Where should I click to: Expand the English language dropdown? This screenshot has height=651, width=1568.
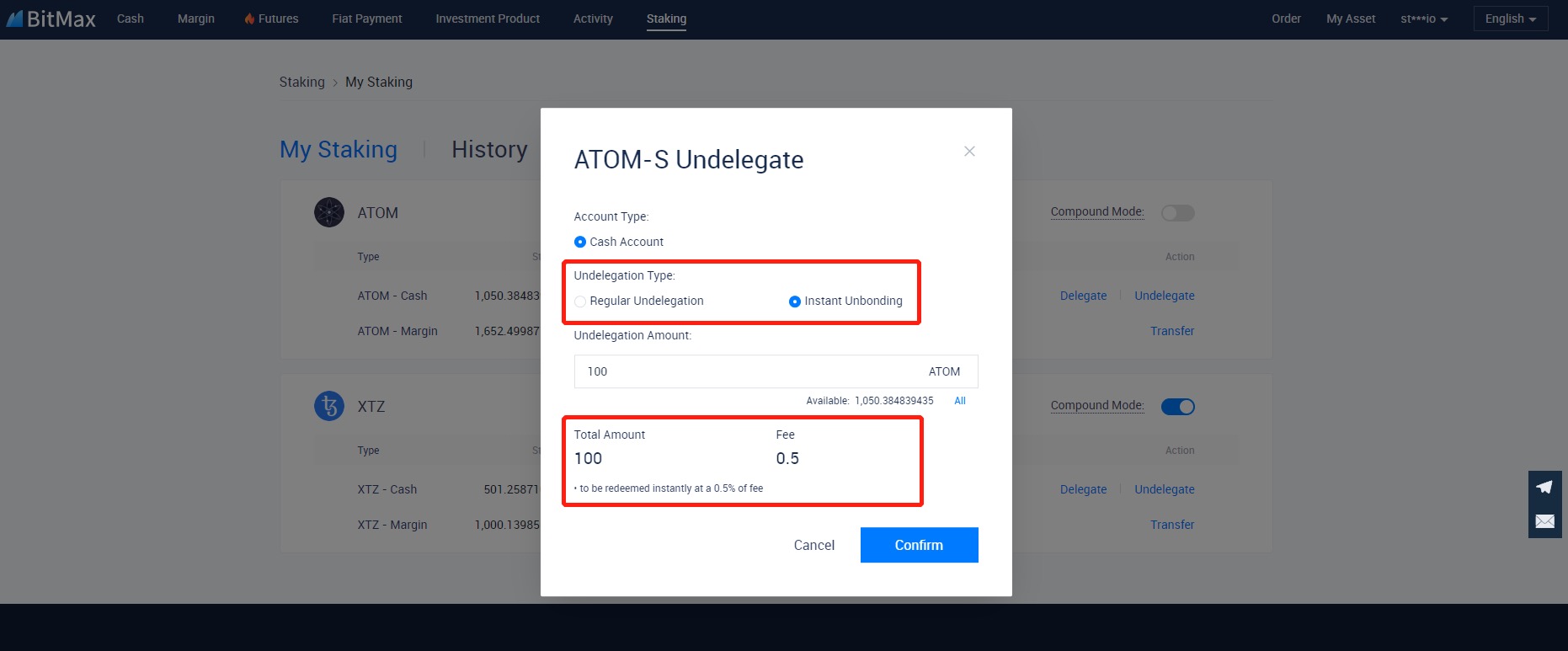click(x=1510, y=19)
